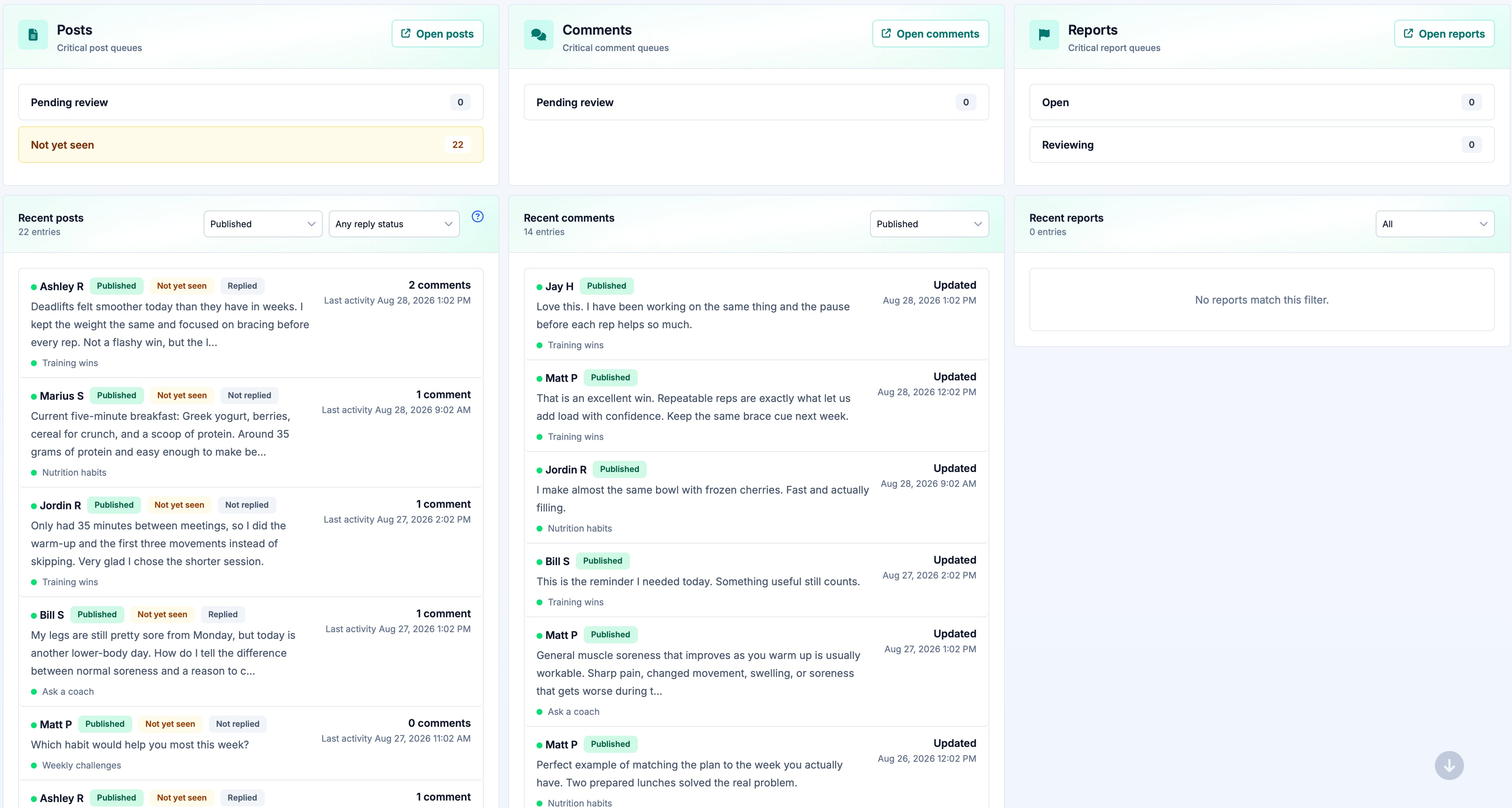Click Not yet seen badge on Jordin R's post
The image size is (1512, 808).
click(179, 505)
